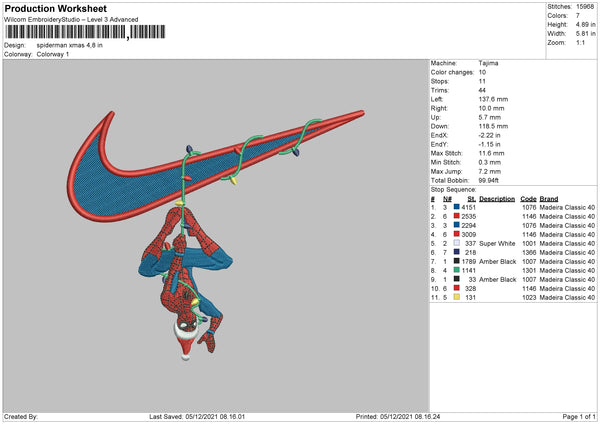Click the barcode under Production Worksheet title
Screen dimensions: 600x424
(85, 32)
